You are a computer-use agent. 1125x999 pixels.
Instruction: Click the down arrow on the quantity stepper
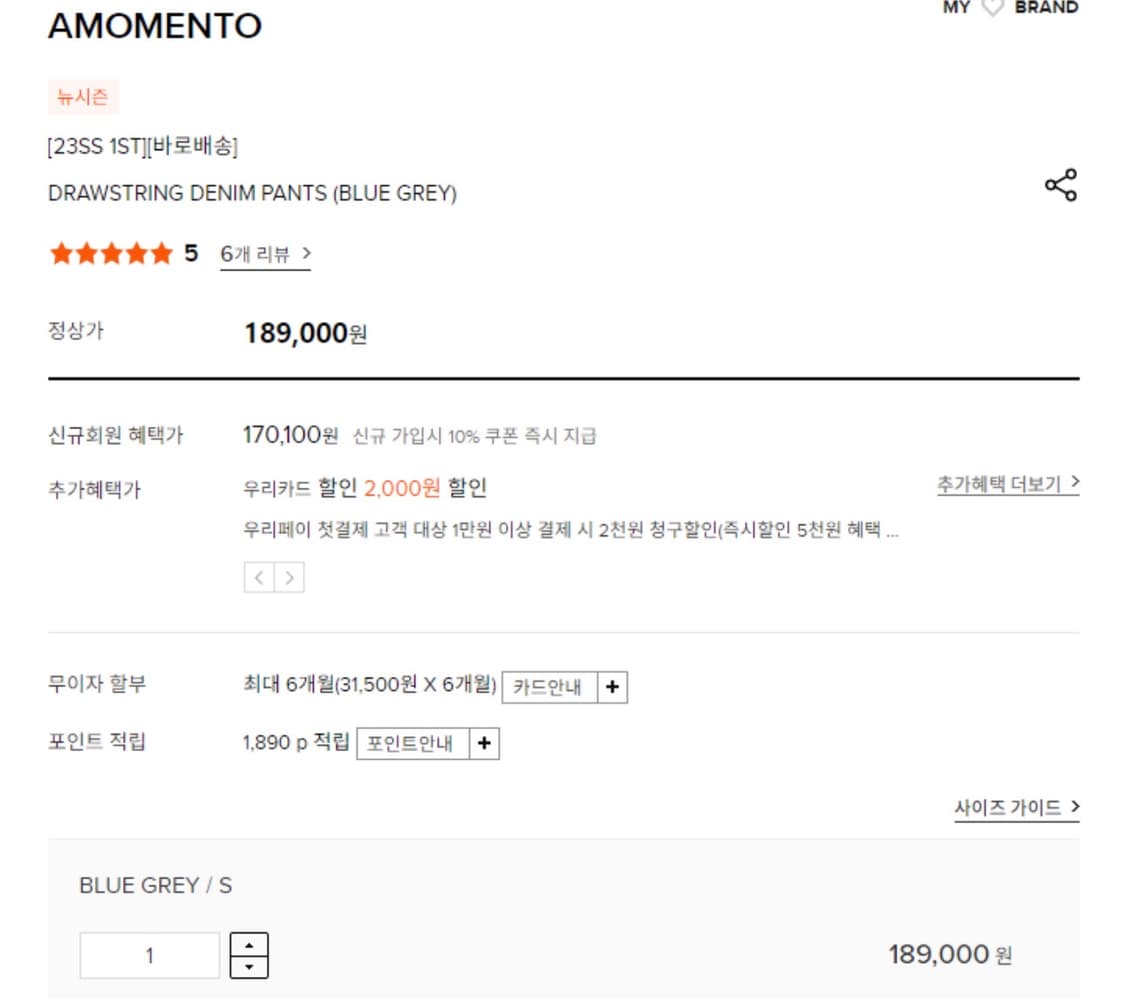point(251,965)
